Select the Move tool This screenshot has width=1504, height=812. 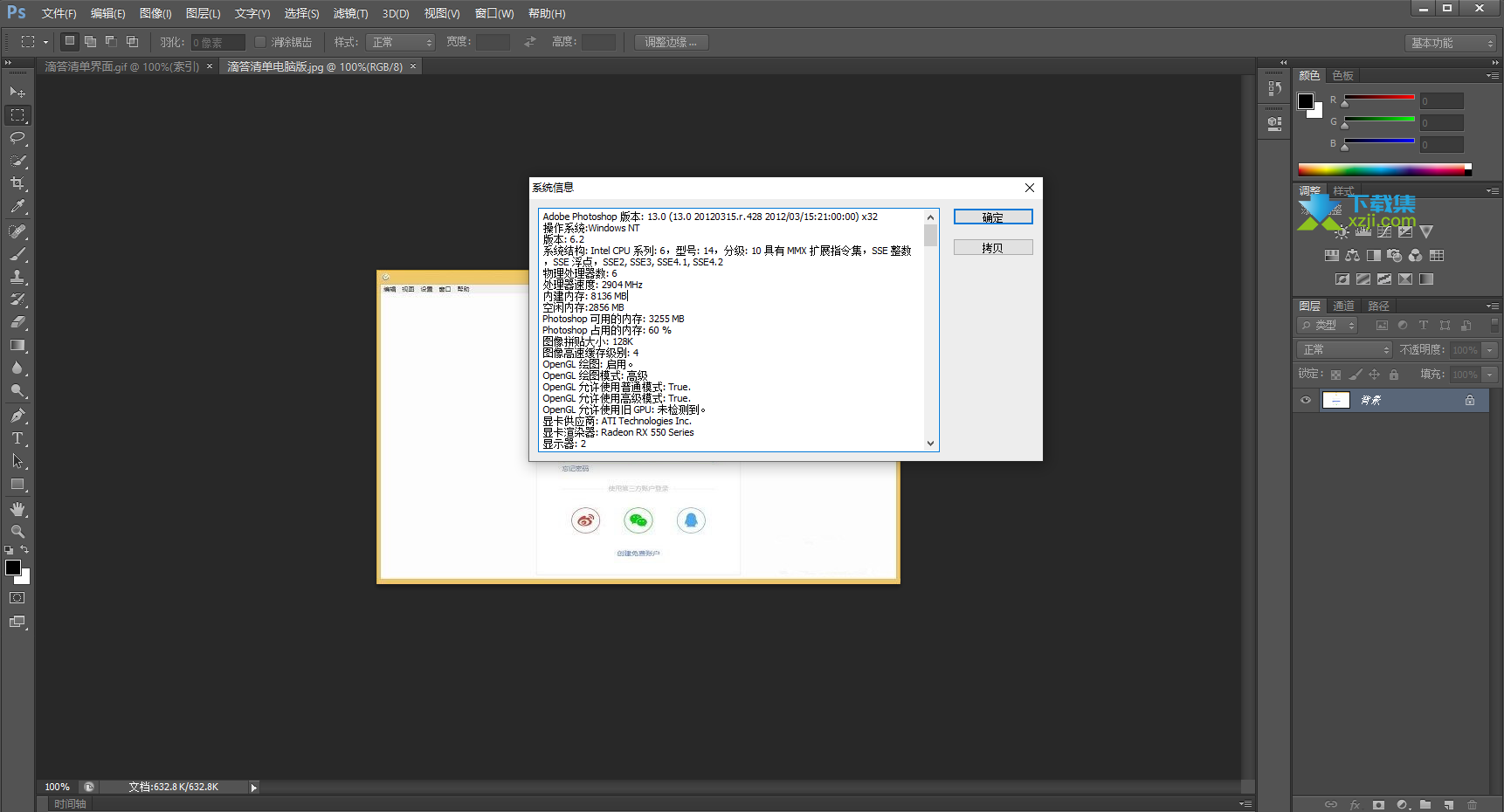click(x=17, y=92)
